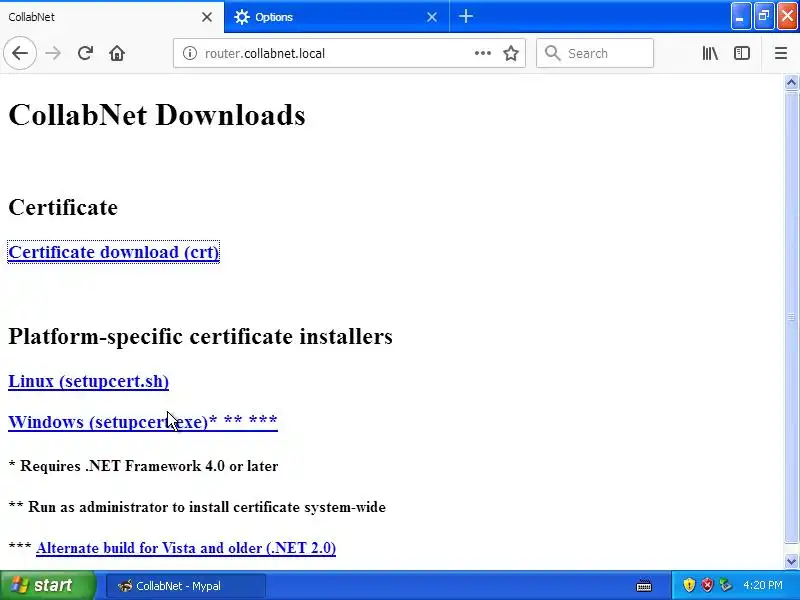Image resolution: width=800 pixels, height=600 pixels.
Task: Bookmark this page with the star
Action: tap(511, 53)
